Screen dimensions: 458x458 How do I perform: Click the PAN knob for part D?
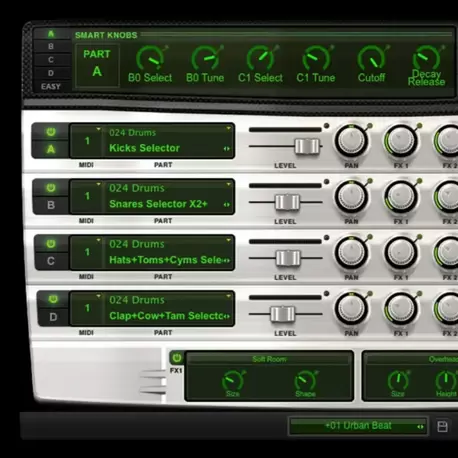tap(351, 309)
